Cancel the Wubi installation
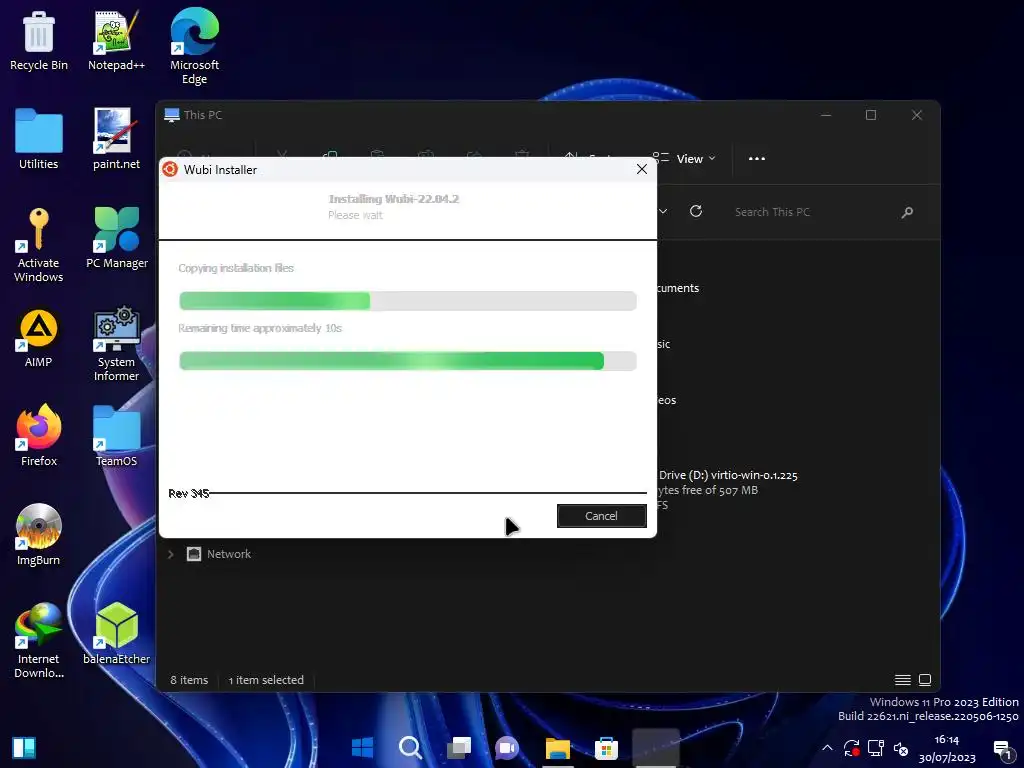Image resolution: width=1024 pixels, height=768 pixels. [601, 516]
